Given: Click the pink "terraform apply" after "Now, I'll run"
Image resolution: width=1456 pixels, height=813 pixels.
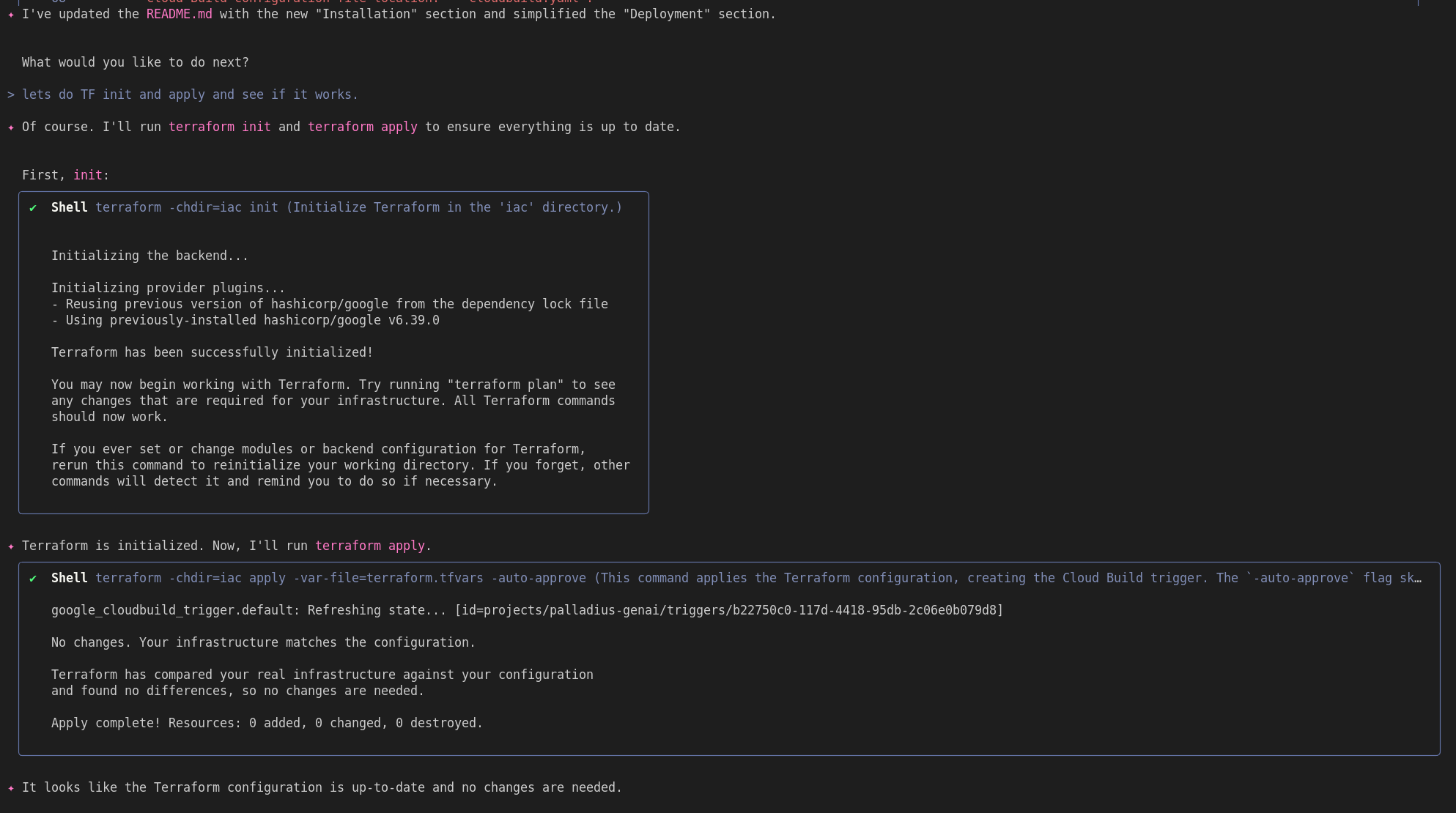Looking at the screenshot, I should pyautogui.click(x=369, y=546).
